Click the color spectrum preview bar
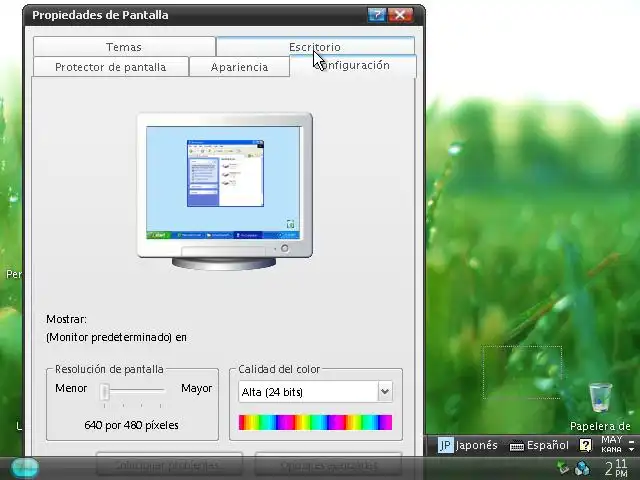 click(315, 422)
